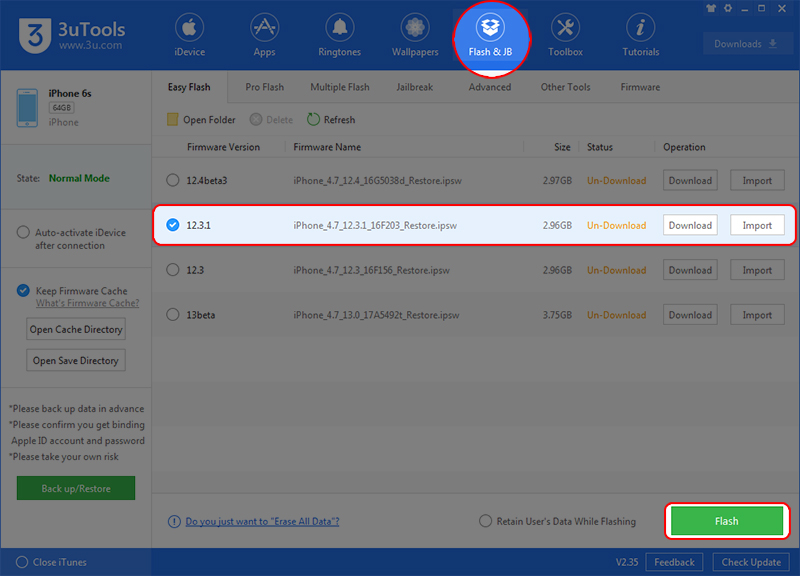Image resolution: width=800 pixels, height=576 pixels.
Task: Switch to Jailbreak tab
Action: coord(414,87)
